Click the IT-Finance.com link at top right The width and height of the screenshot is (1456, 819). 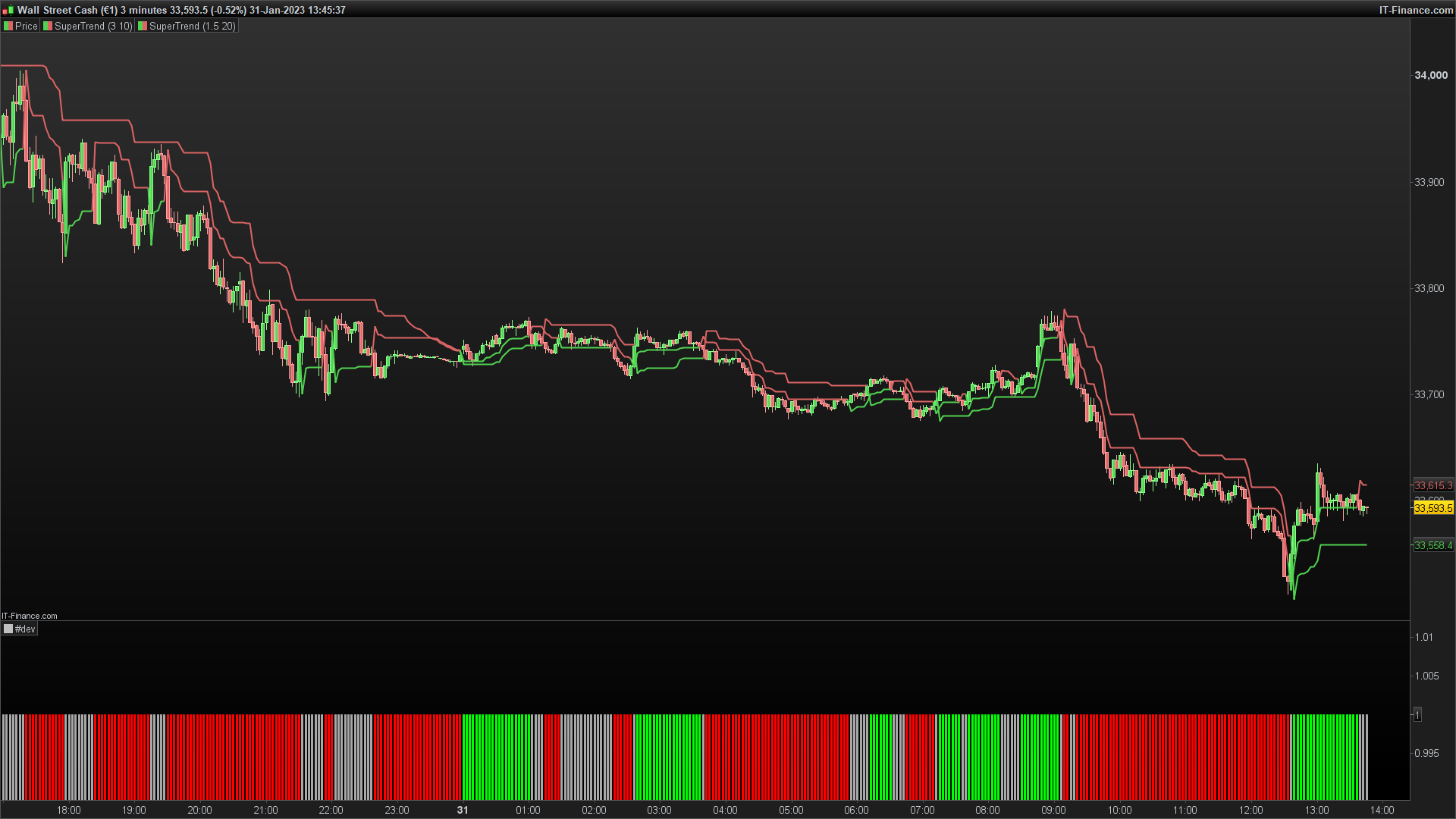coord(1415,10)
